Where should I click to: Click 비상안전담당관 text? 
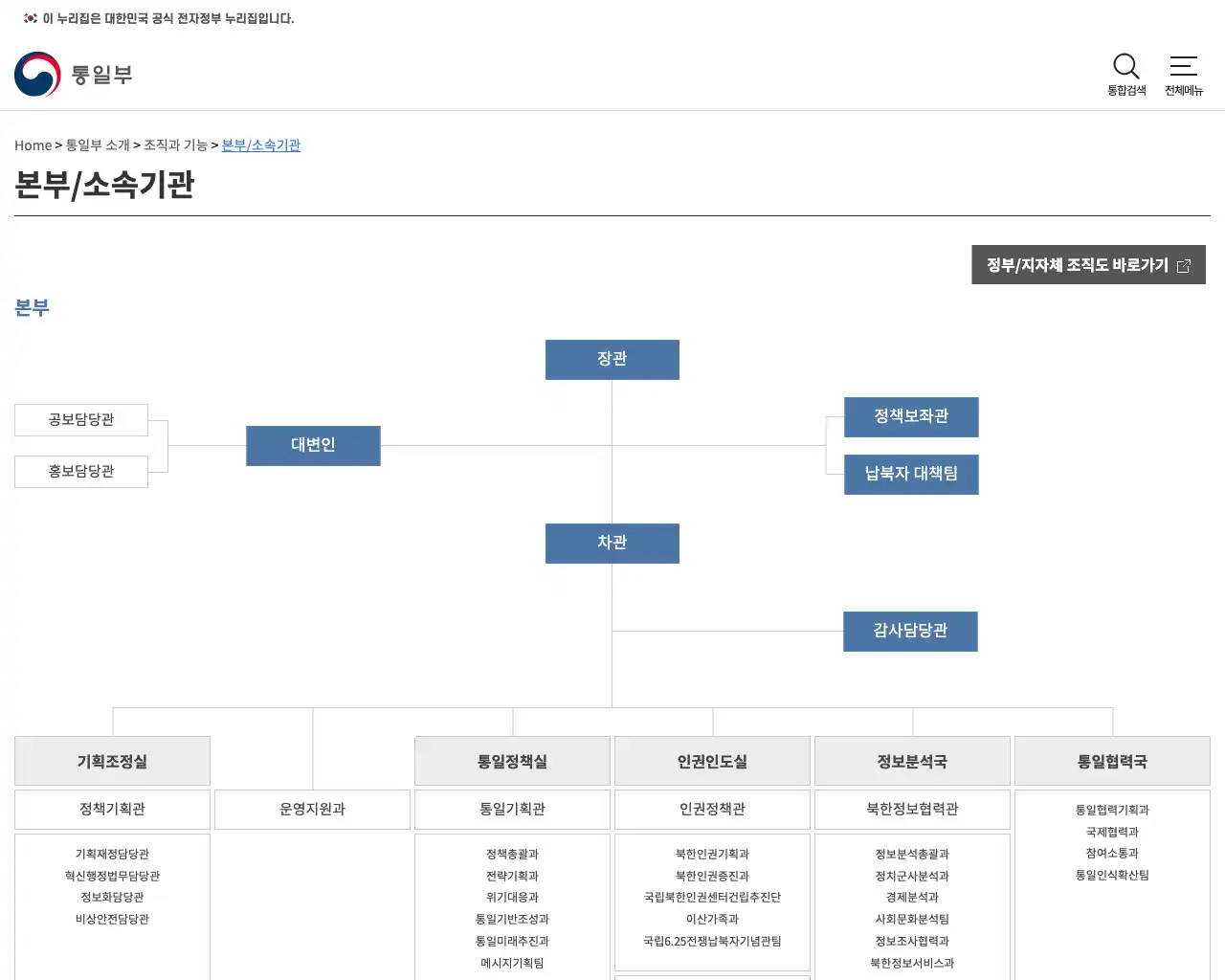[112, 919]
